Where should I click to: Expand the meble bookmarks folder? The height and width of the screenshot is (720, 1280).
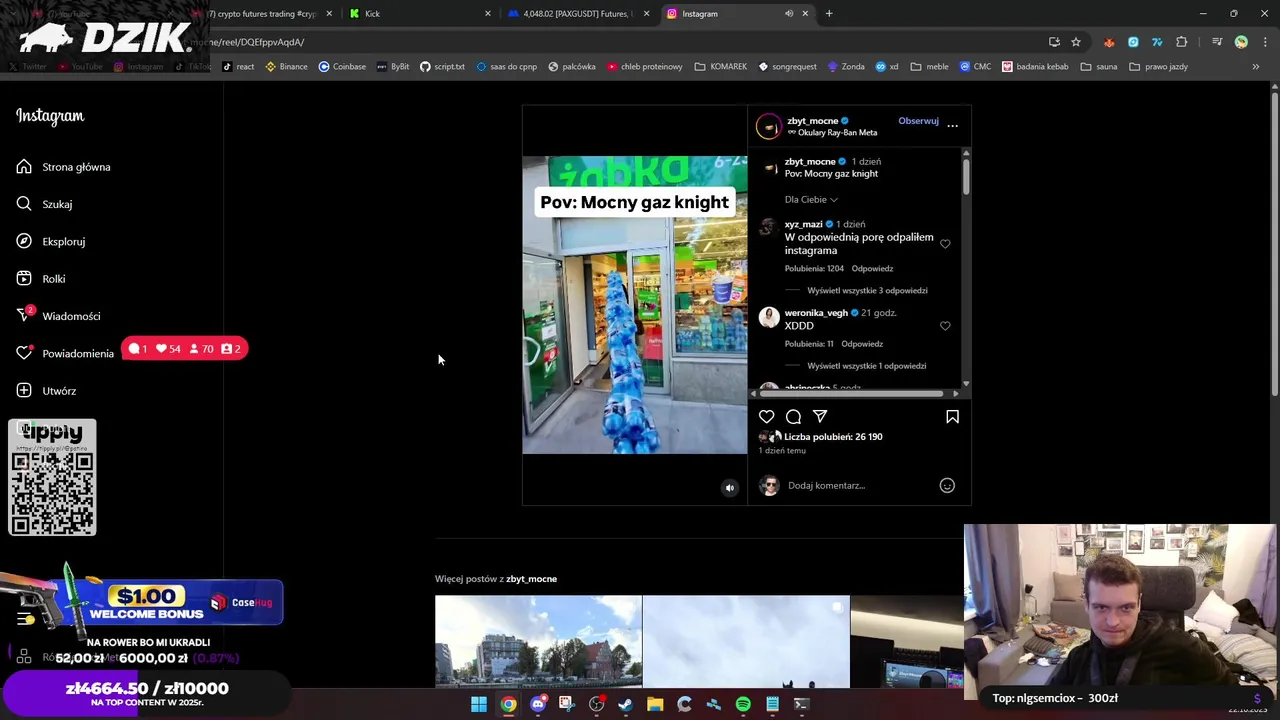pos(930,67)
